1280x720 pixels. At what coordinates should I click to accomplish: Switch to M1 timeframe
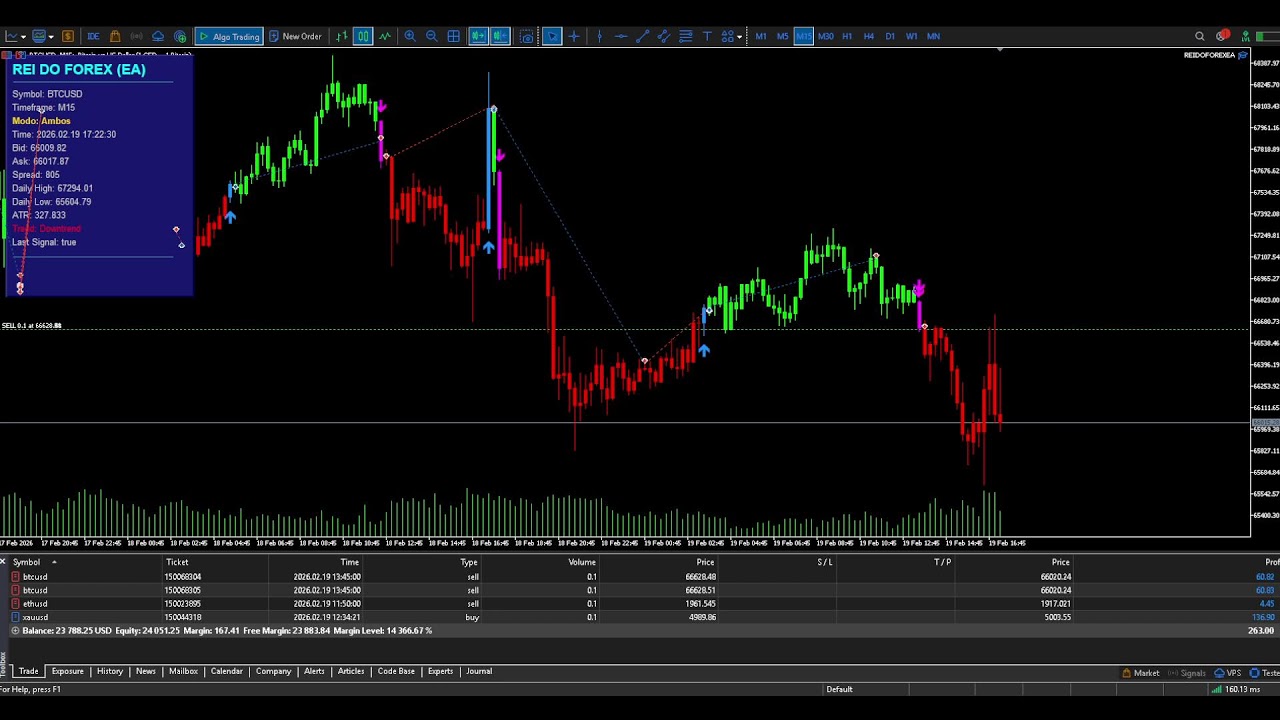point(761,36)
